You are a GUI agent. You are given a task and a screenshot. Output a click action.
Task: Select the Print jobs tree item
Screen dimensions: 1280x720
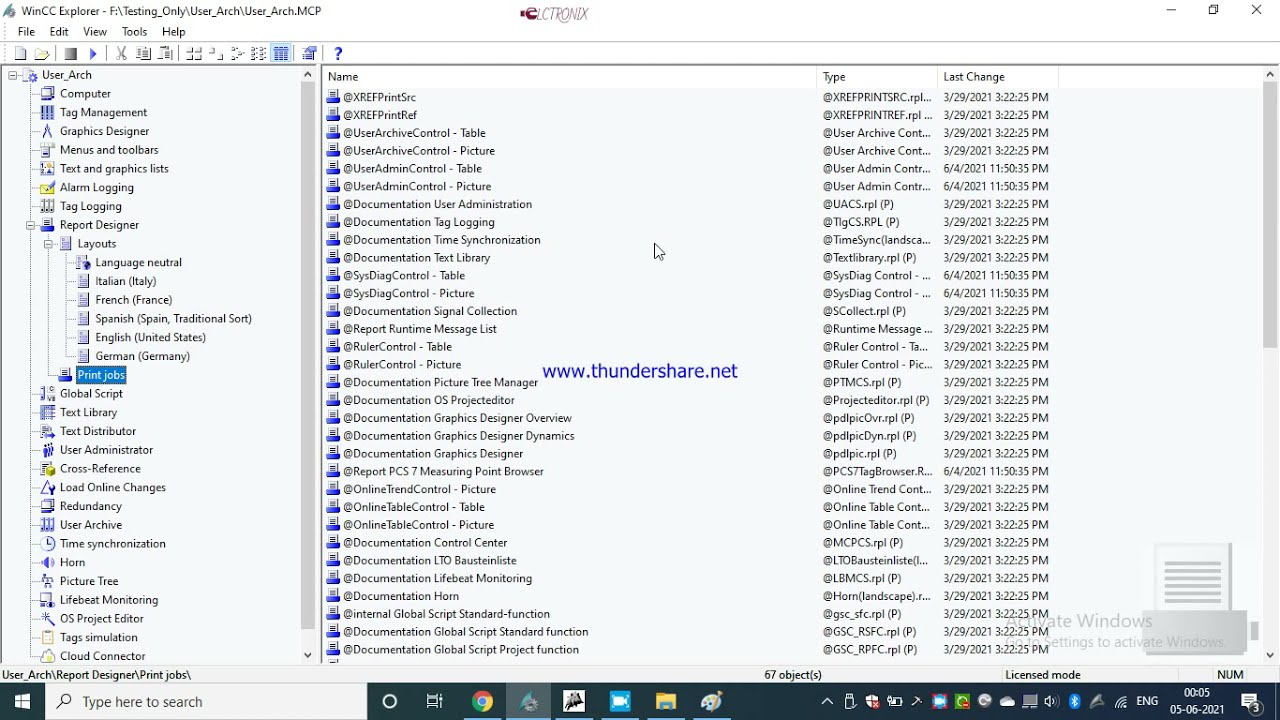[x=101, y=375]
